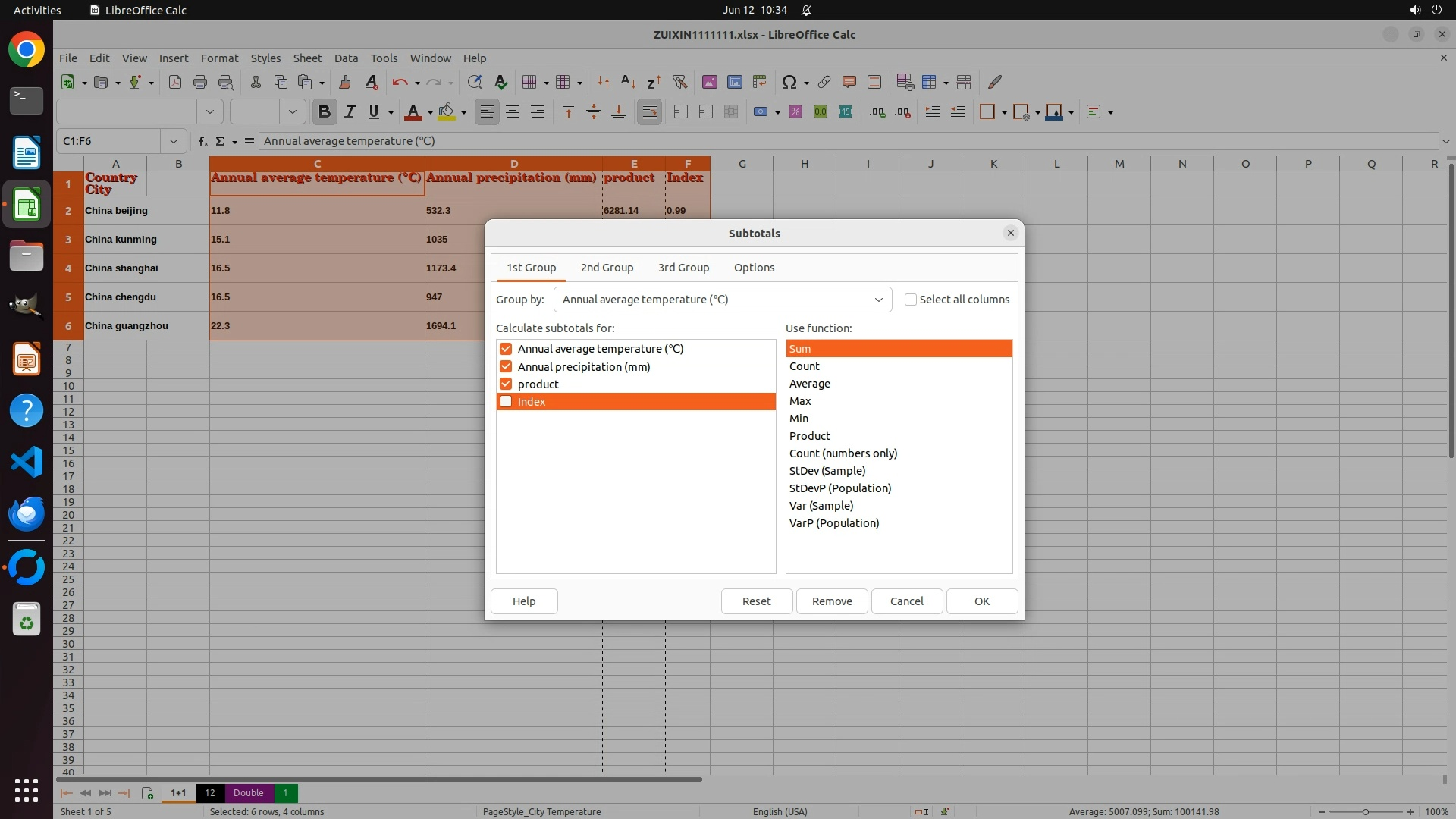
Task: Check the Index subtotal checkbox
Action: (x=506, y=402)
